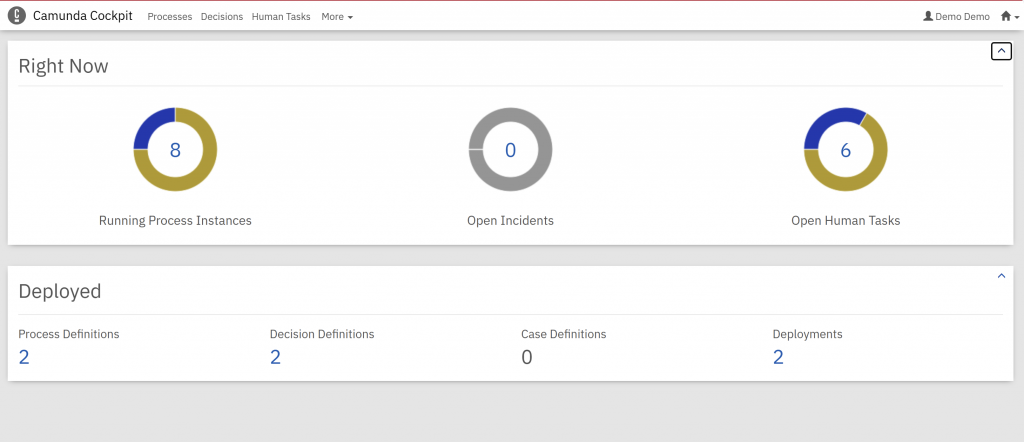This screenshot has width=1024, height=442.
Task: Expand the More dropdown menu
Action: [x=337, y=17]
